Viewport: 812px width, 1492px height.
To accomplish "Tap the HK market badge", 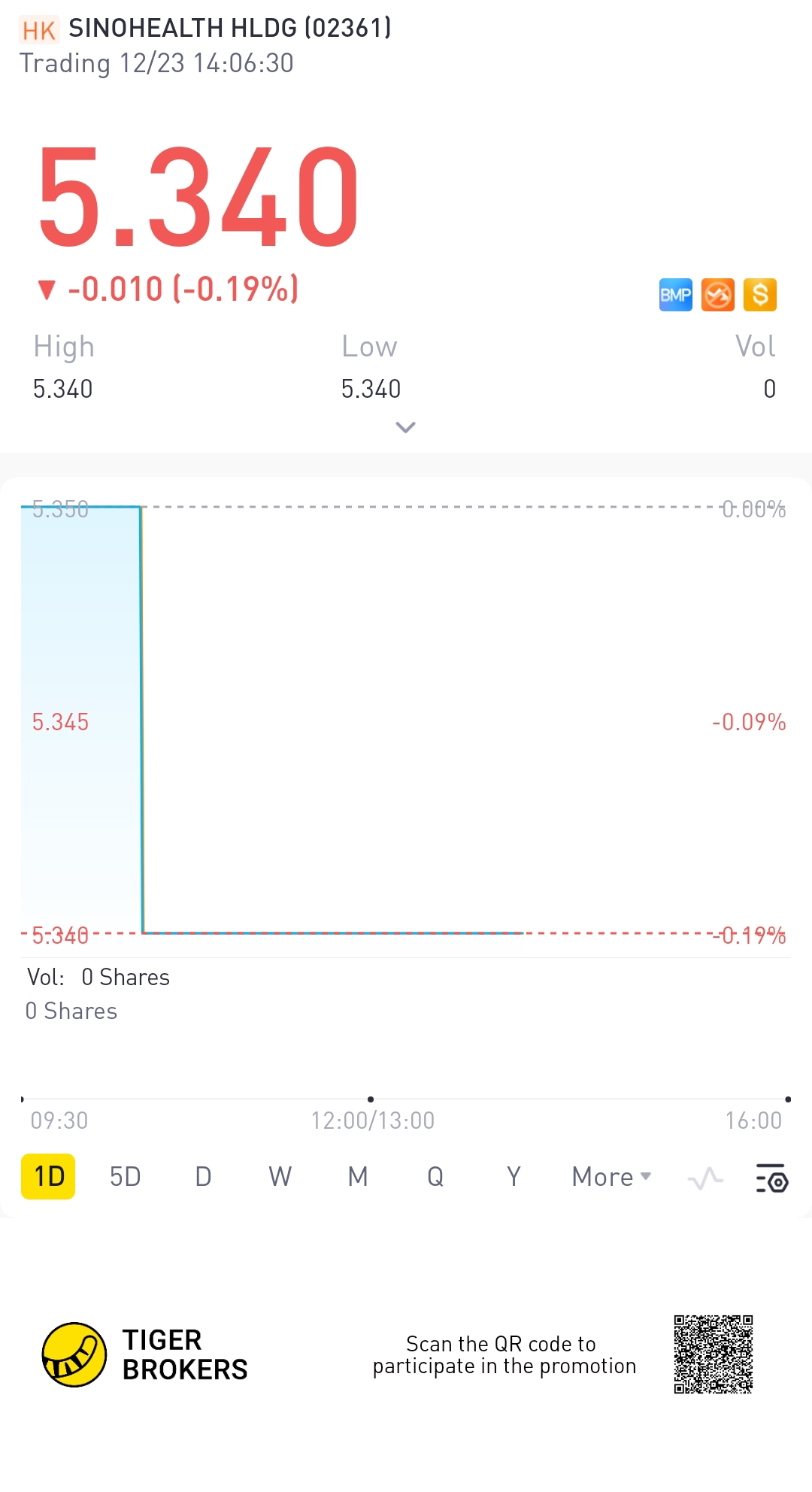I will click(38, 30).
